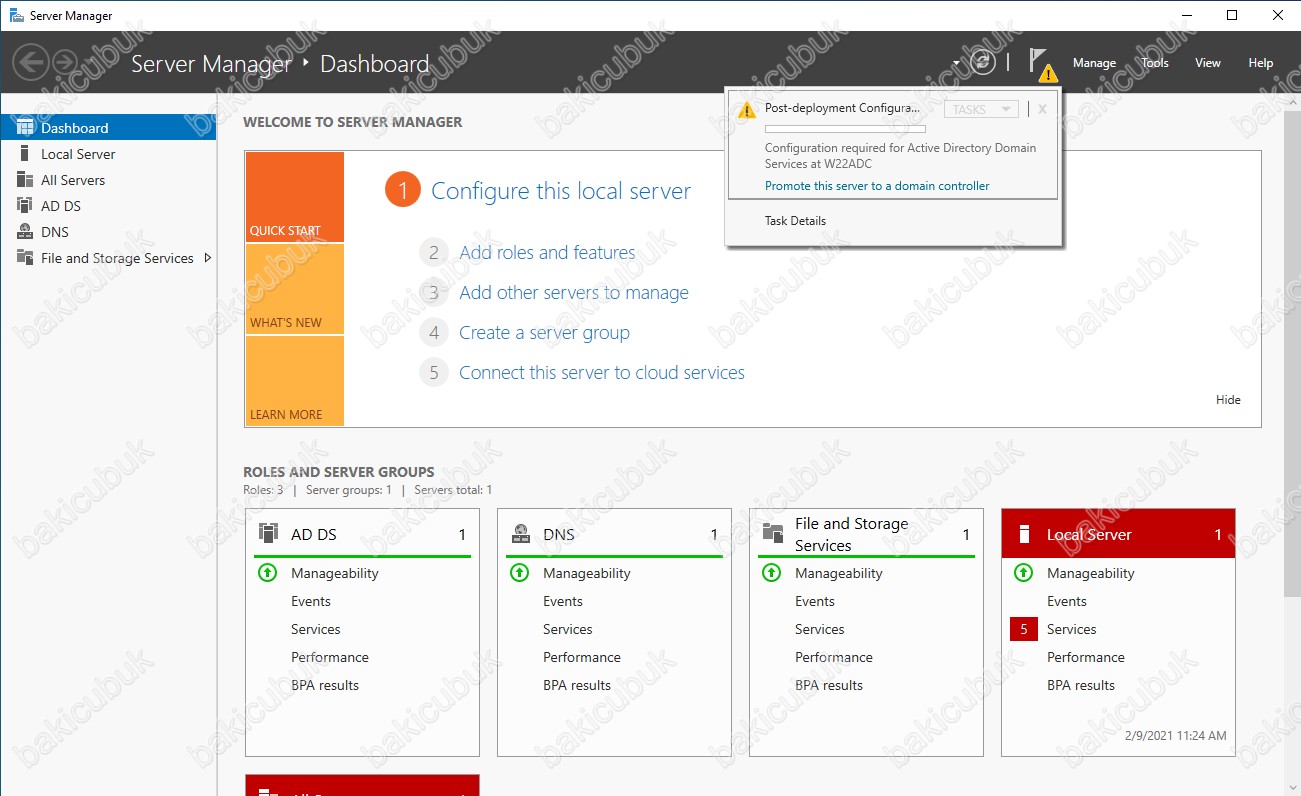The height and width of the screenshot is (796, 1301).
Task: Click Connect this server to cloud services
Action: 602,373
